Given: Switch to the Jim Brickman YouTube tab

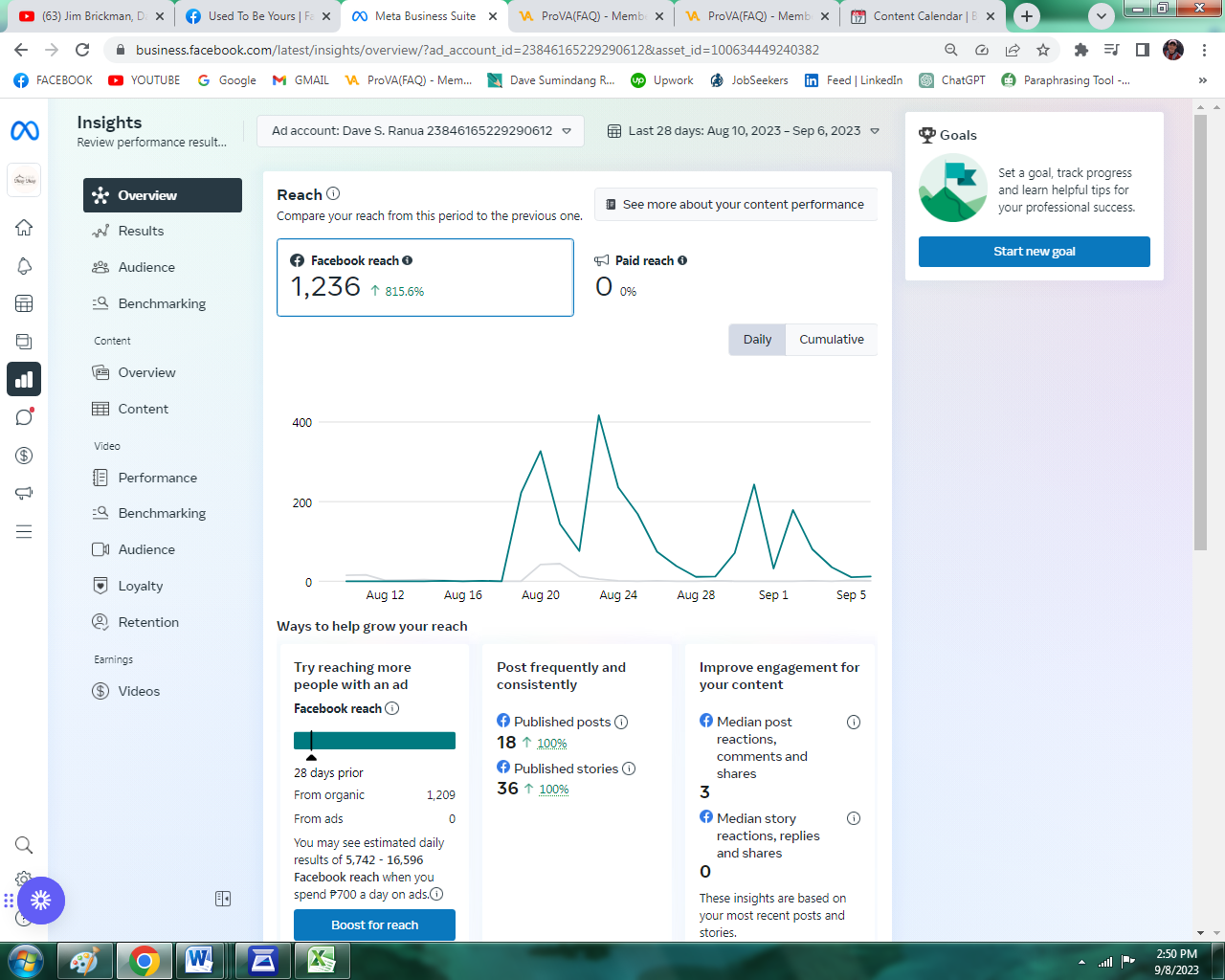Looking at the screenshot, I should pos(92,16).
